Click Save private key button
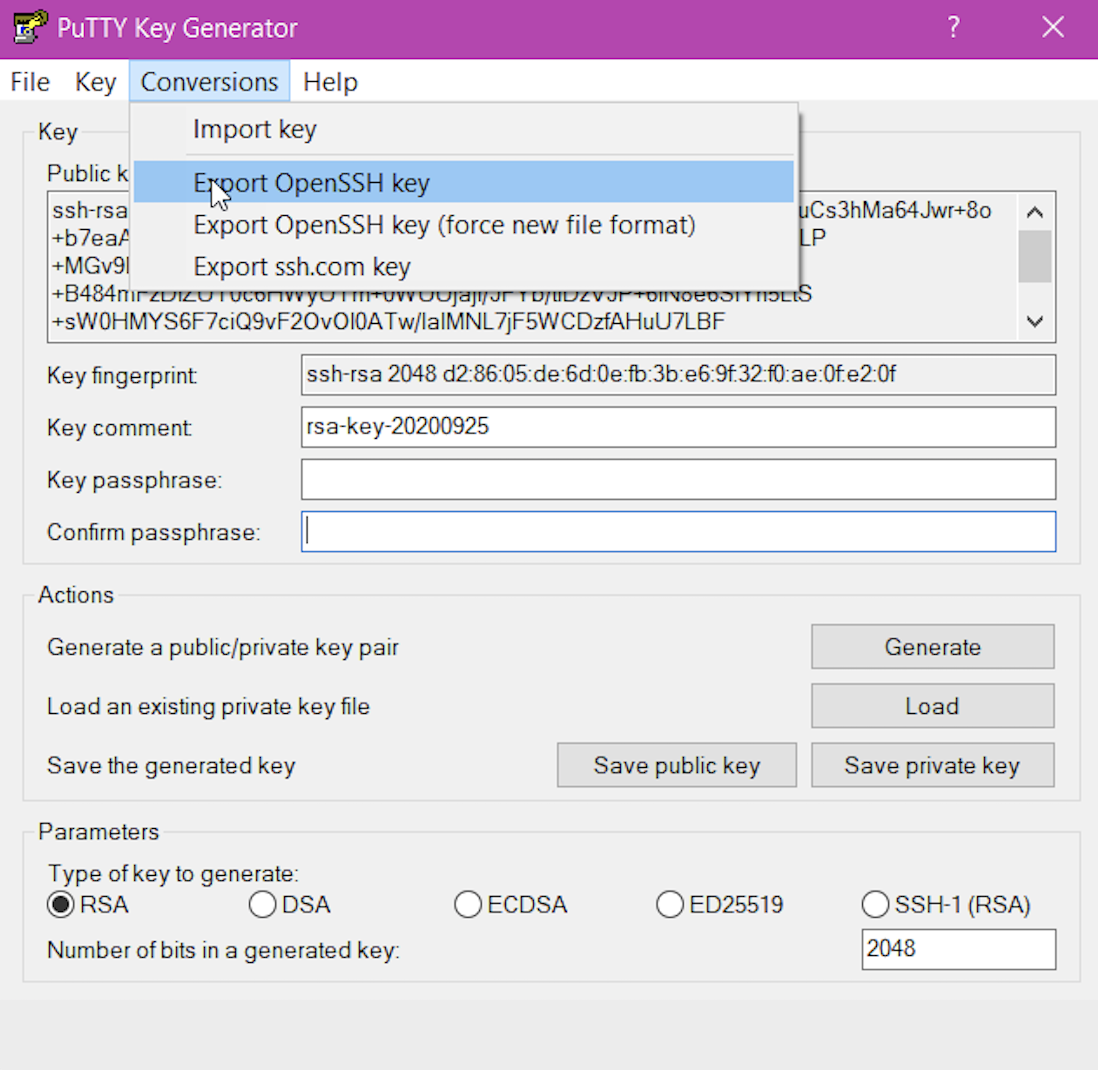Viewport: 1098px width, 1070px height. click(x=932, y=766)
